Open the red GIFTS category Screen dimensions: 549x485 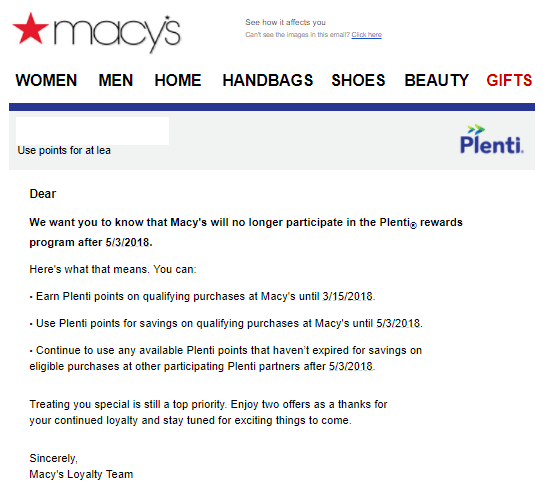[509, 80]
